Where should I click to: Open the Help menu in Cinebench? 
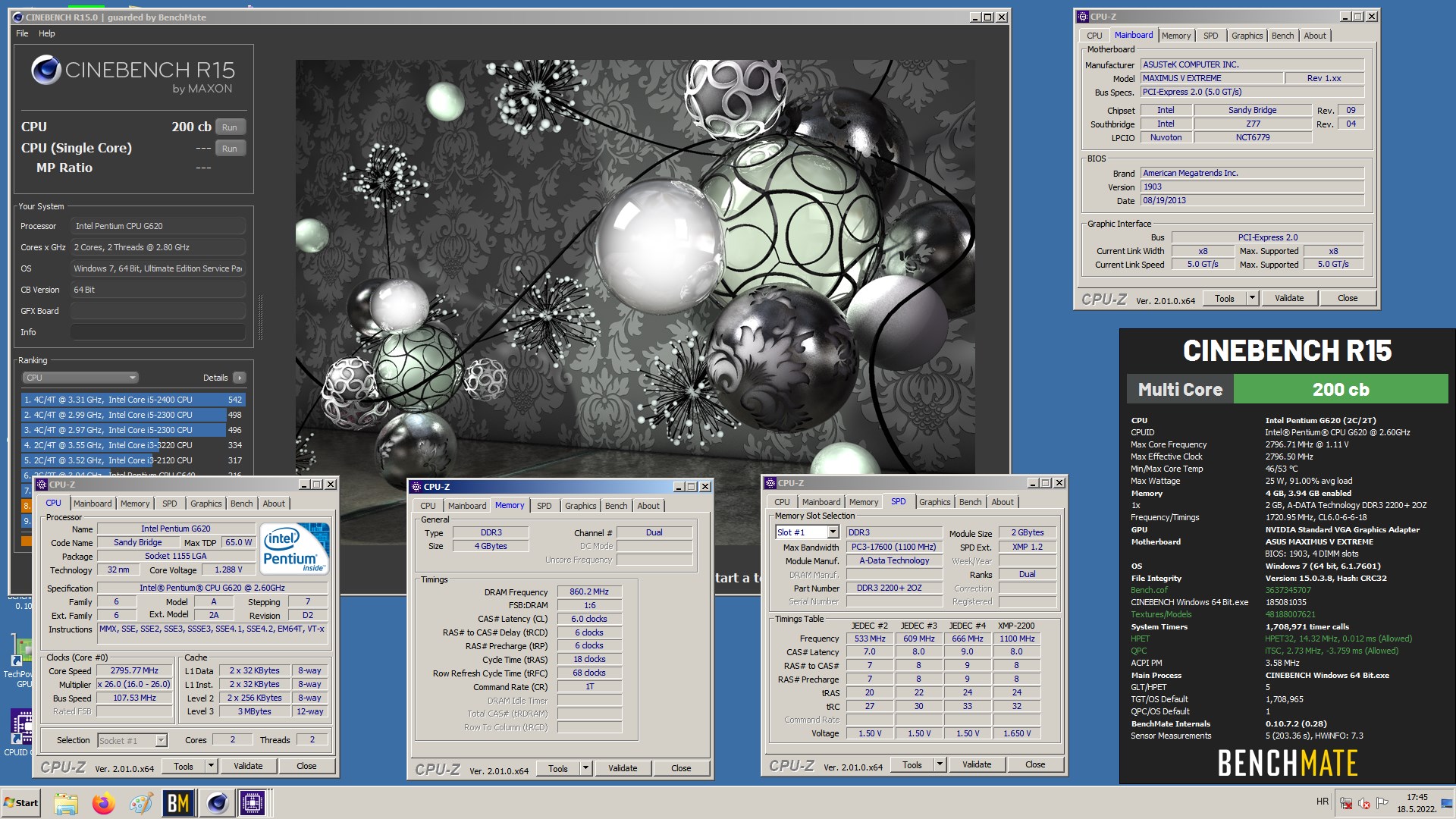tap(47, 33)
